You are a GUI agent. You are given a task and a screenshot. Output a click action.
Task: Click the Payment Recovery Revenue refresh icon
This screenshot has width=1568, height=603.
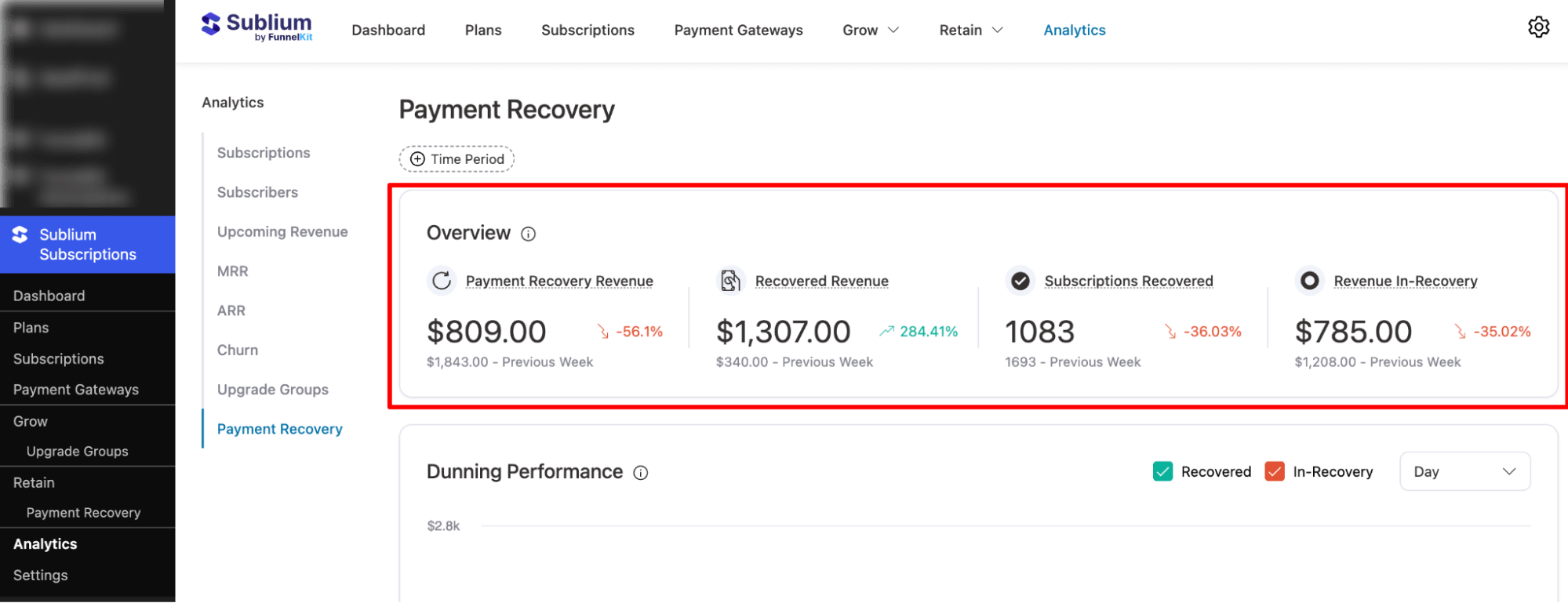tap(442, 281)
